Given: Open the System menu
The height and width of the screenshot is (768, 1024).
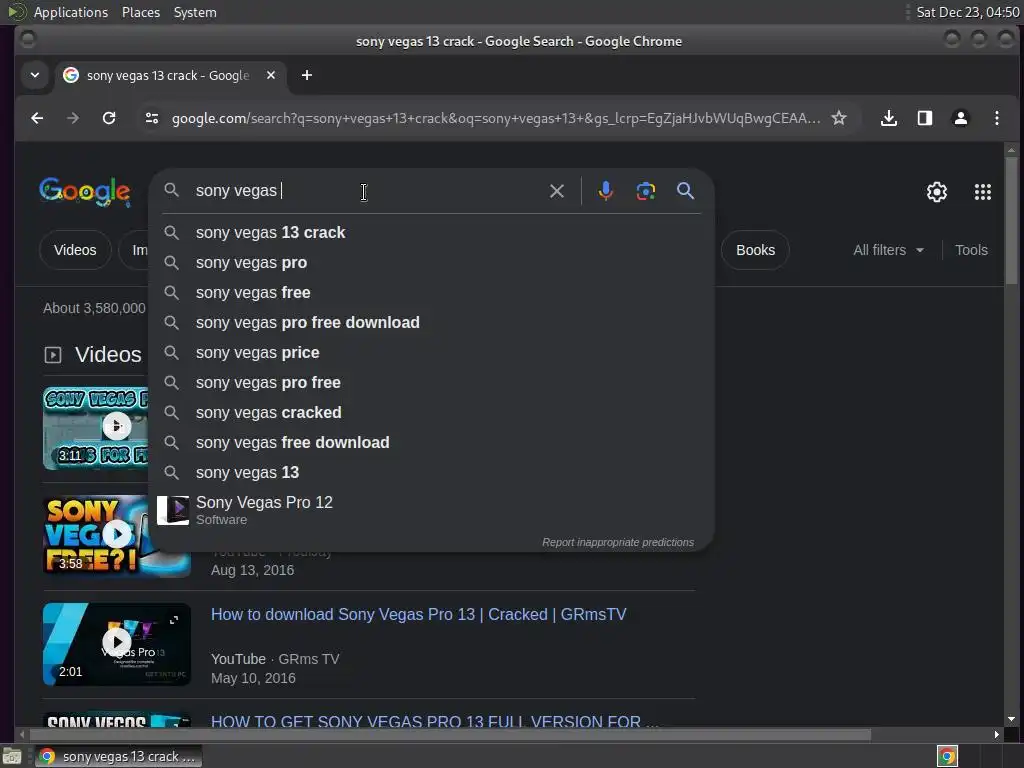Looking at the screenshot, I should tap(195, 12).
